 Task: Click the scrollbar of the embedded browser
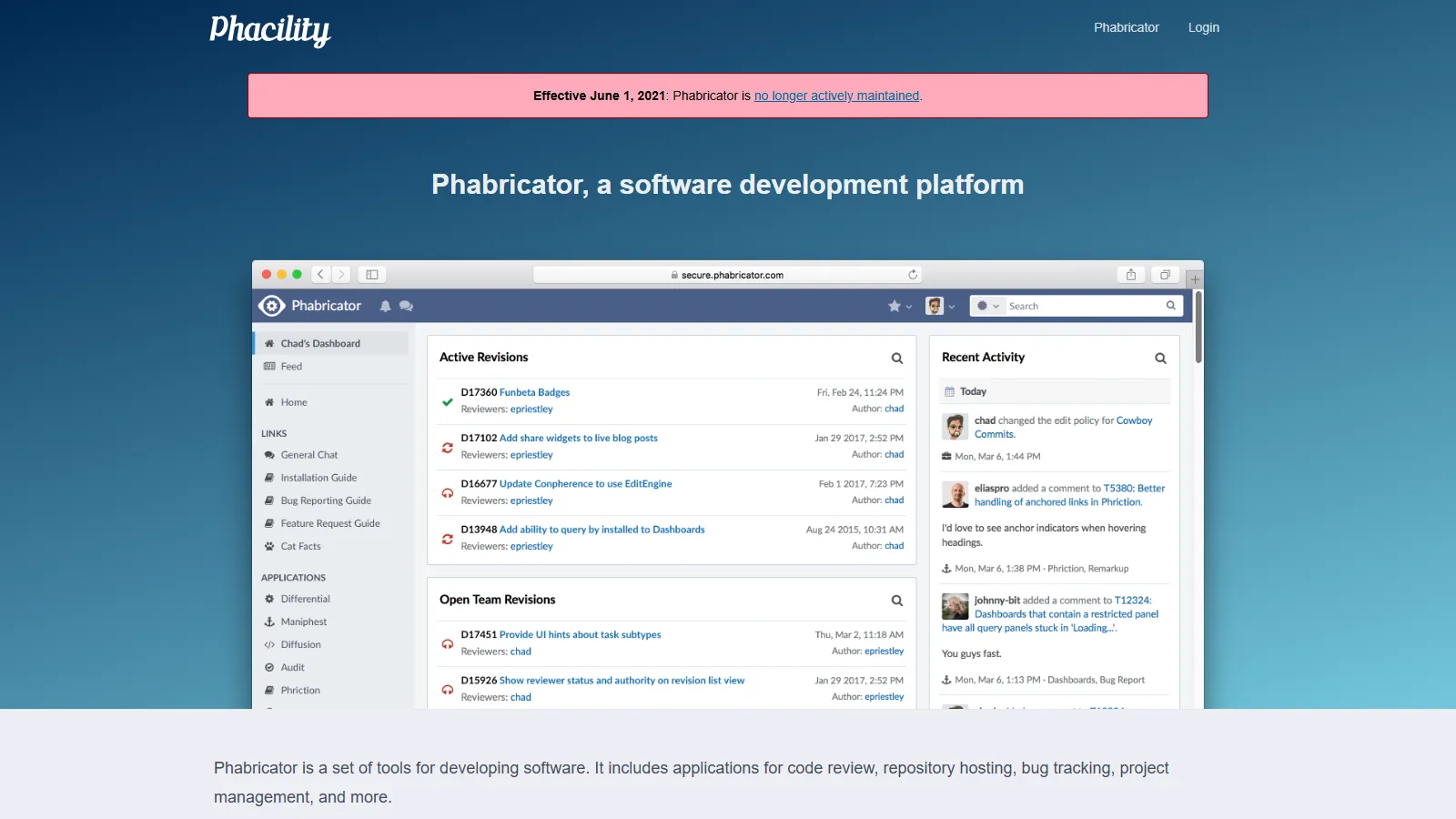[x=1198, y=328]
